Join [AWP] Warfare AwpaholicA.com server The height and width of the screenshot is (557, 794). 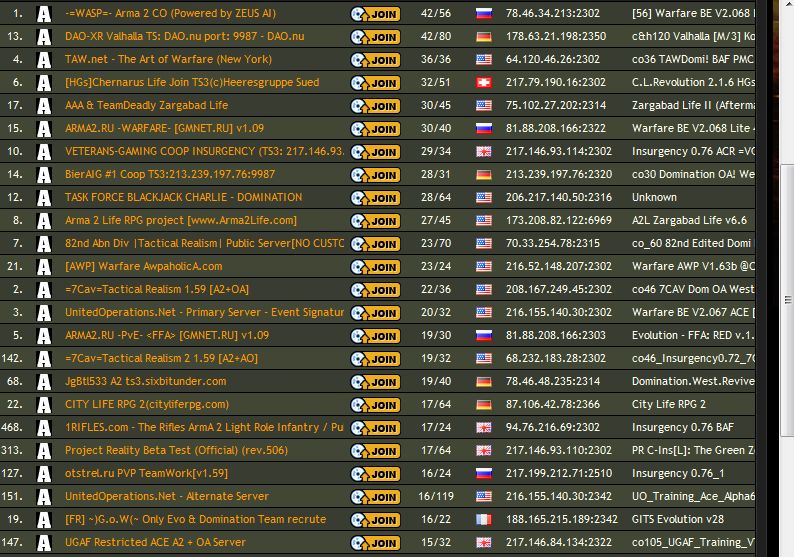pos(375,267)
